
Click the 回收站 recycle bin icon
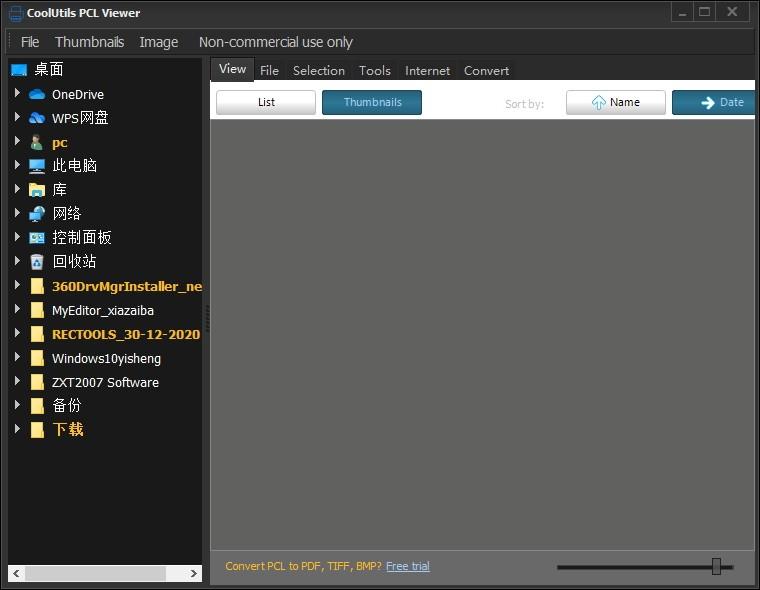pyautogui.click(x=37, y=262)
